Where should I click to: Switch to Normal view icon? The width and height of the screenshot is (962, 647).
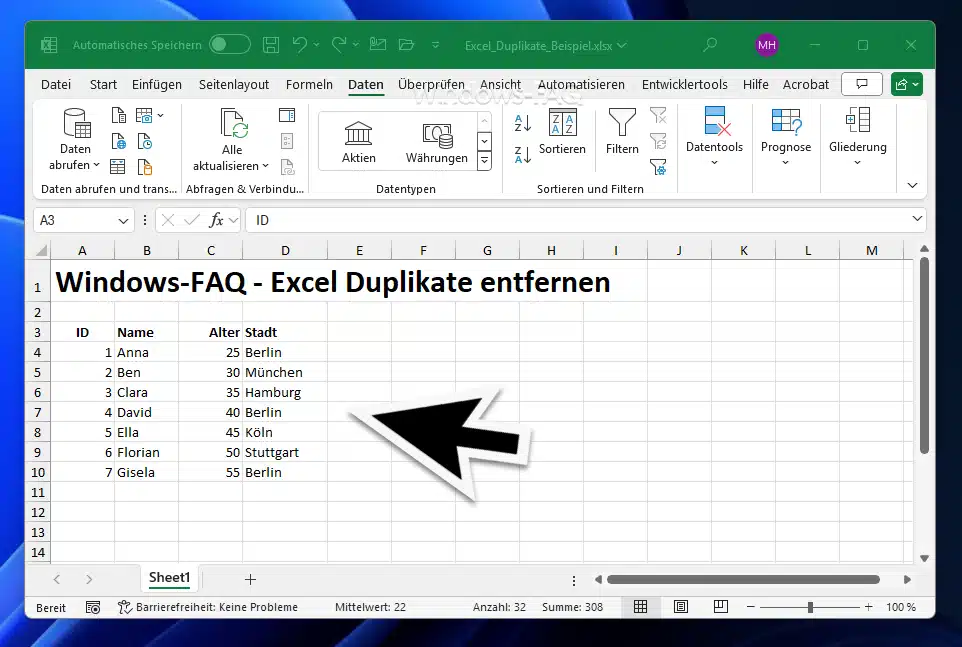tap(640, 607)
